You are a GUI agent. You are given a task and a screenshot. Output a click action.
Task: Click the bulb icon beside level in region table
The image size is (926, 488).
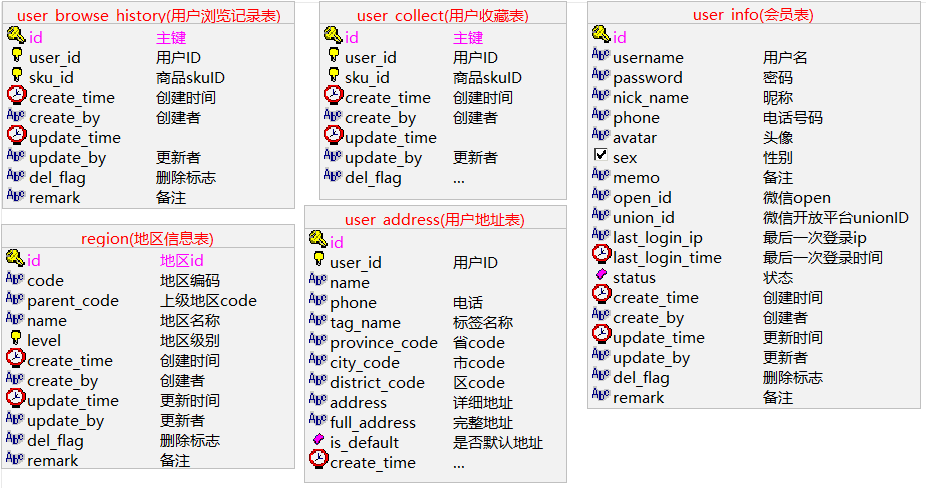[x=16, y=338]
